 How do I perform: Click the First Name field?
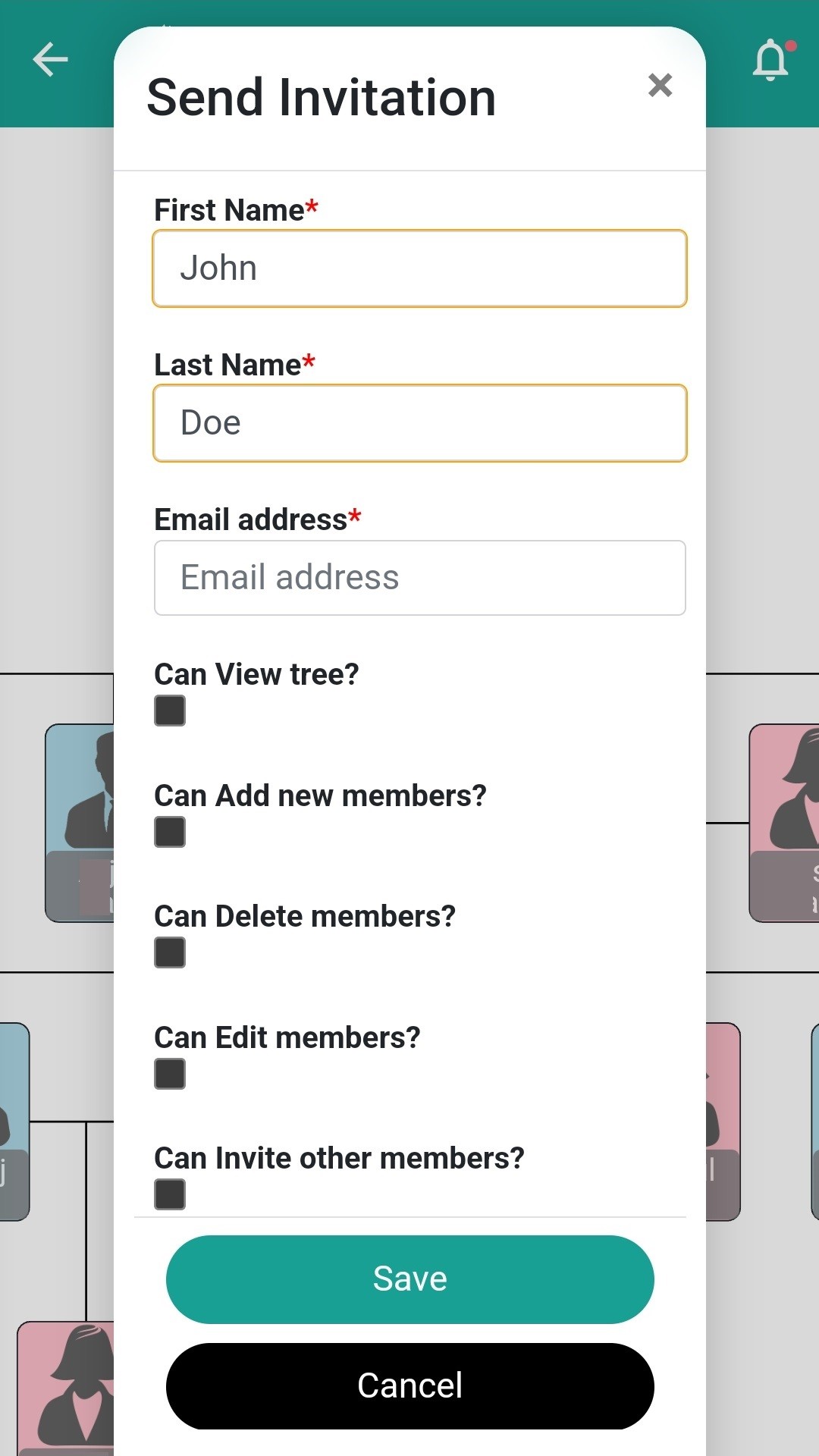419,268
